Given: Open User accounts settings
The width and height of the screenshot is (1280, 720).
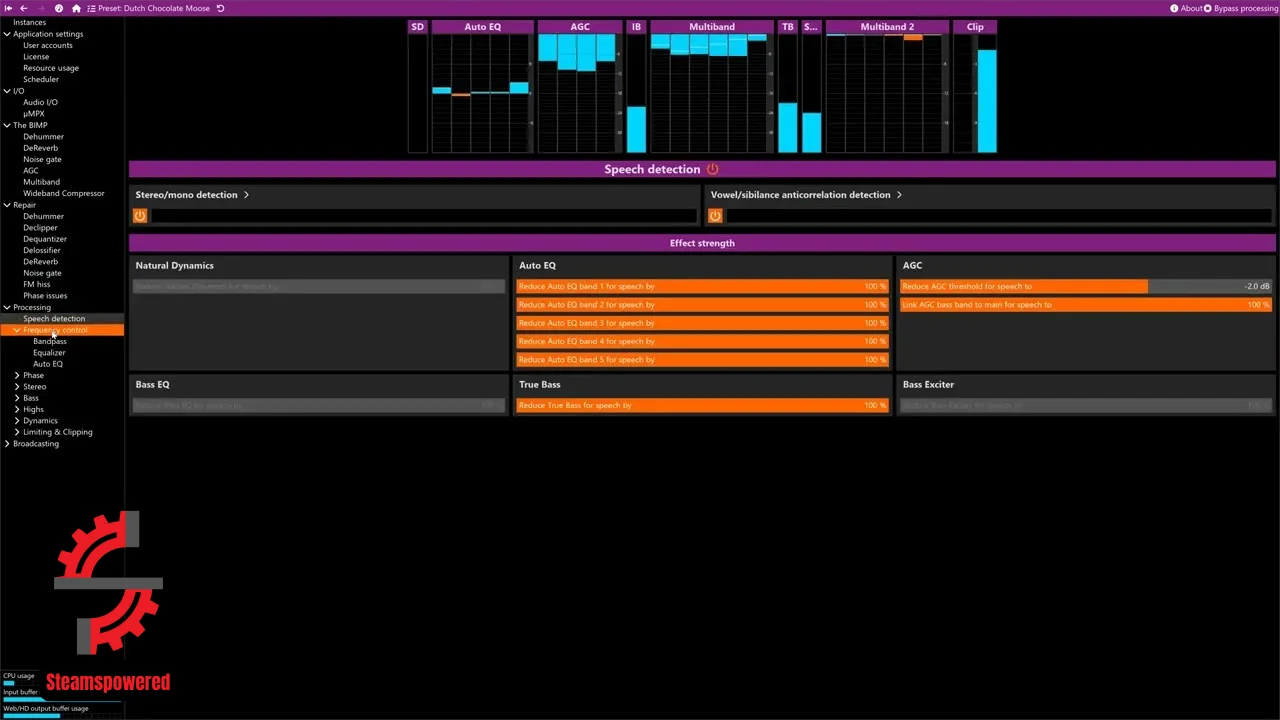Looking at the screenshot, I should coord(48,45).
